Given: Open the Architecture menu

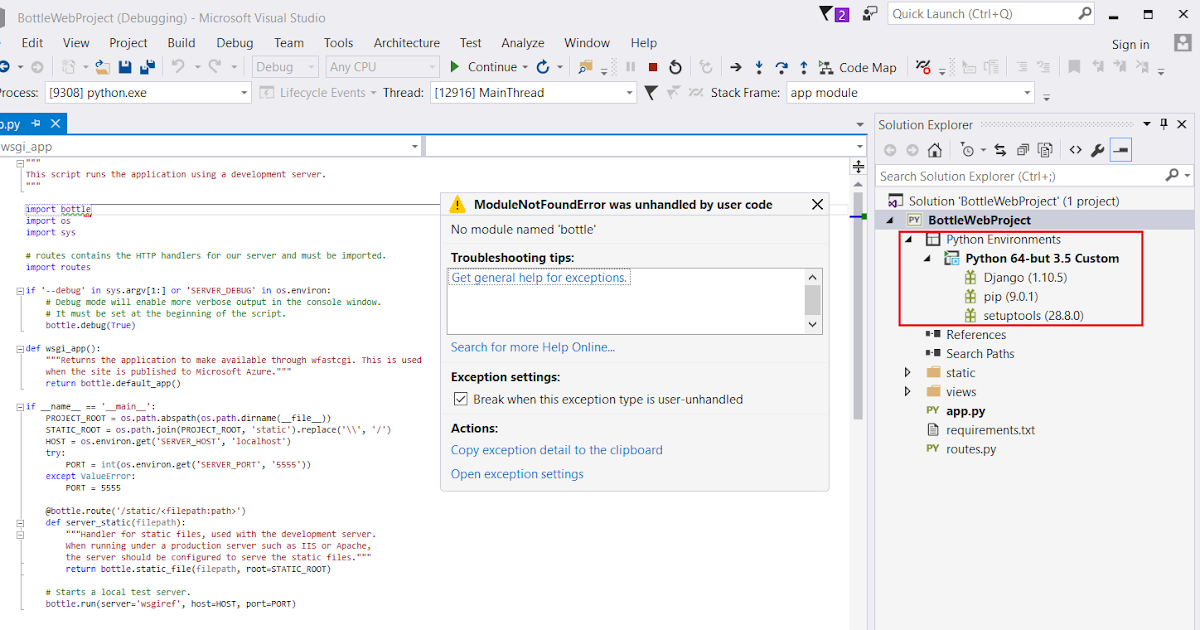Looking at the screenshot, I should [x=406, y=43].
